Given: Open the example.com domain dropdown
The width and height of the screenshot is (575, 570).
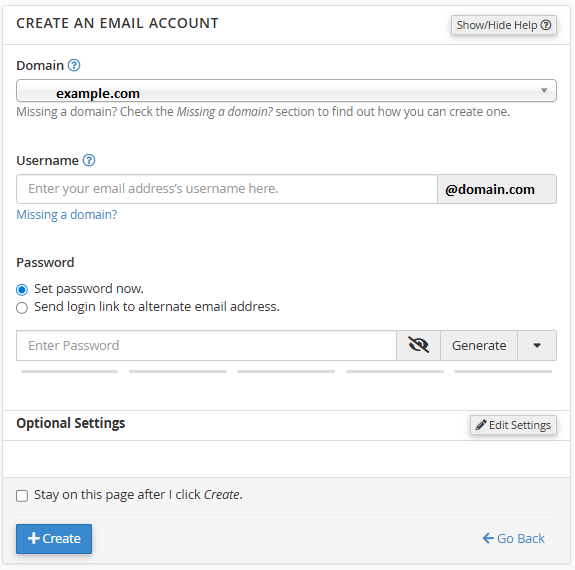Looking at the screenshot, I should tap(286, 91).
